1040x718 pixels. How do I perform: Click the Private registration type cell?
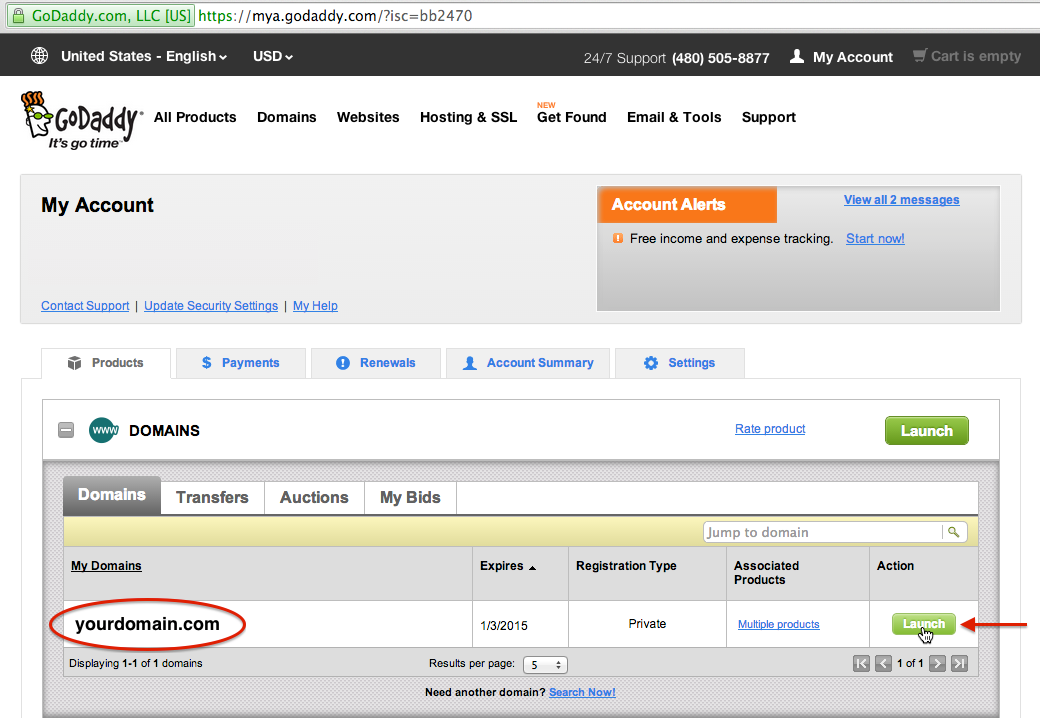[647, 624]
